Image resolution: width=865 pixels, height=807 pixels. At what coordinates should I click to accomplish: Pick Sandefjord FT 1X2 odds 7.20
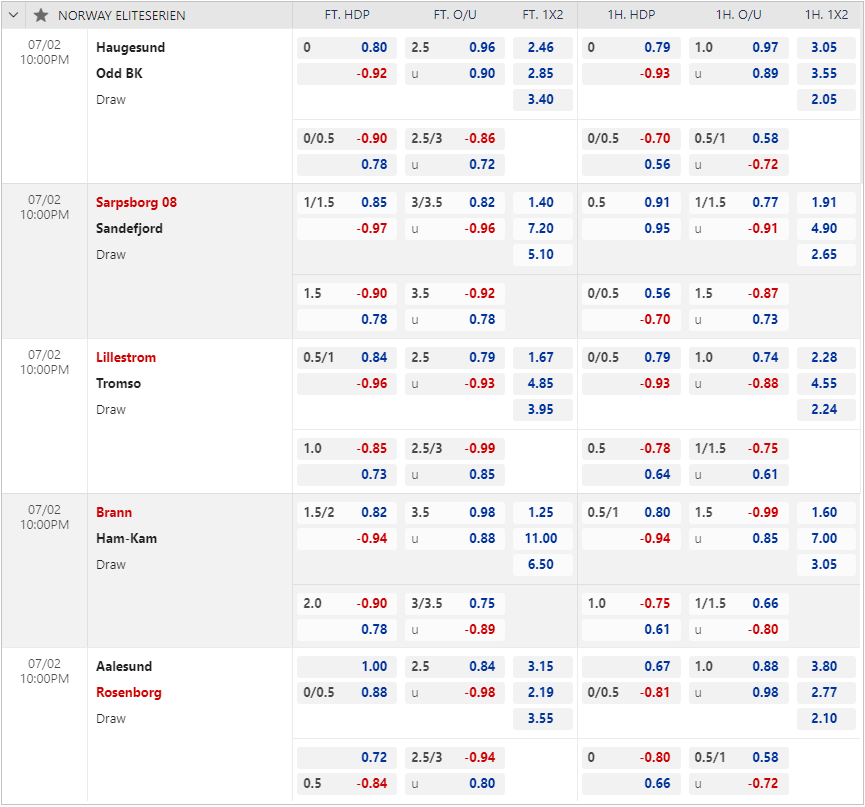click(x=542, y=228)
